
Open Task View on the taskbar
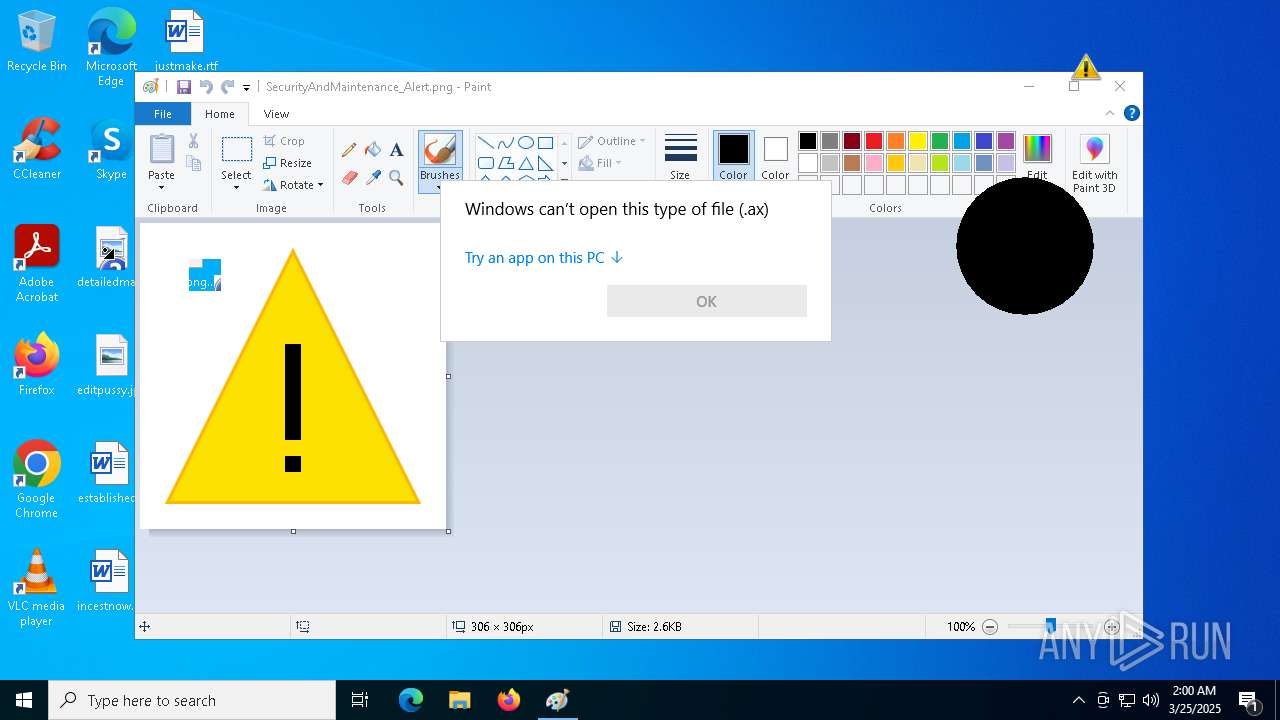[x=360, y=700]
